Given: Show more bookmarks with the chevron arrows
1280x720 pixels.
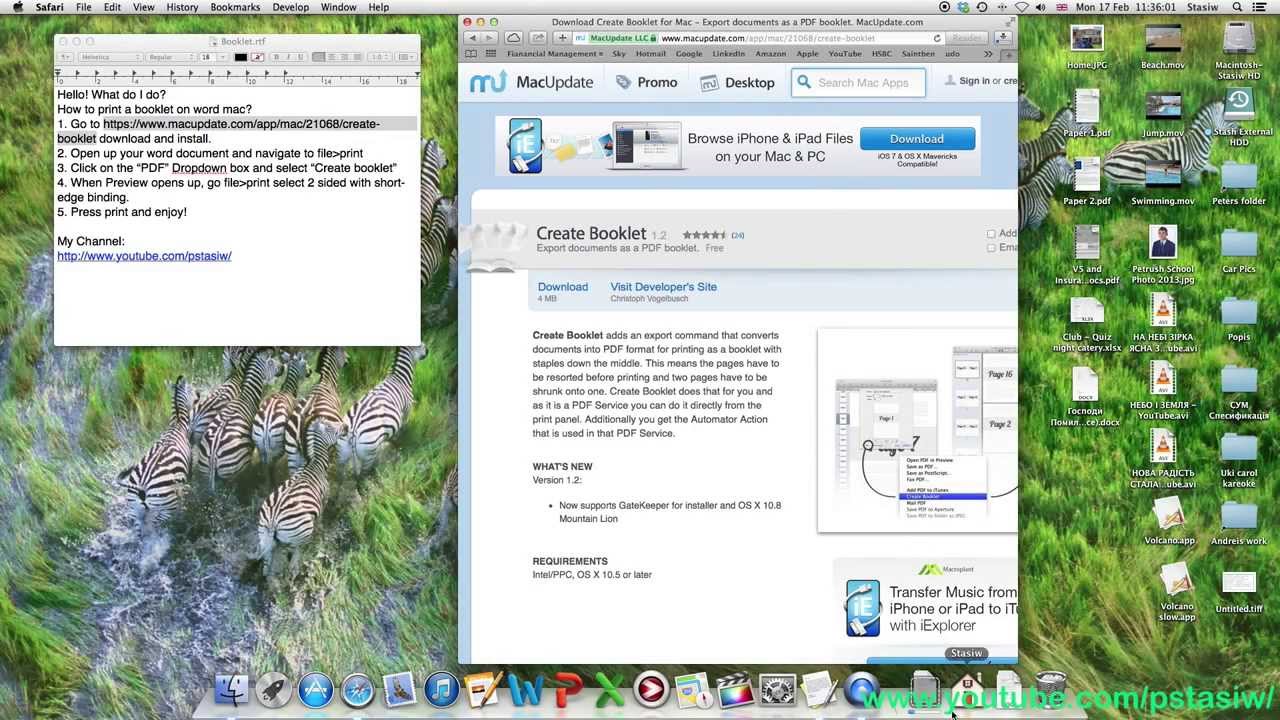Looking at the screenshot, I should [988, 54].
